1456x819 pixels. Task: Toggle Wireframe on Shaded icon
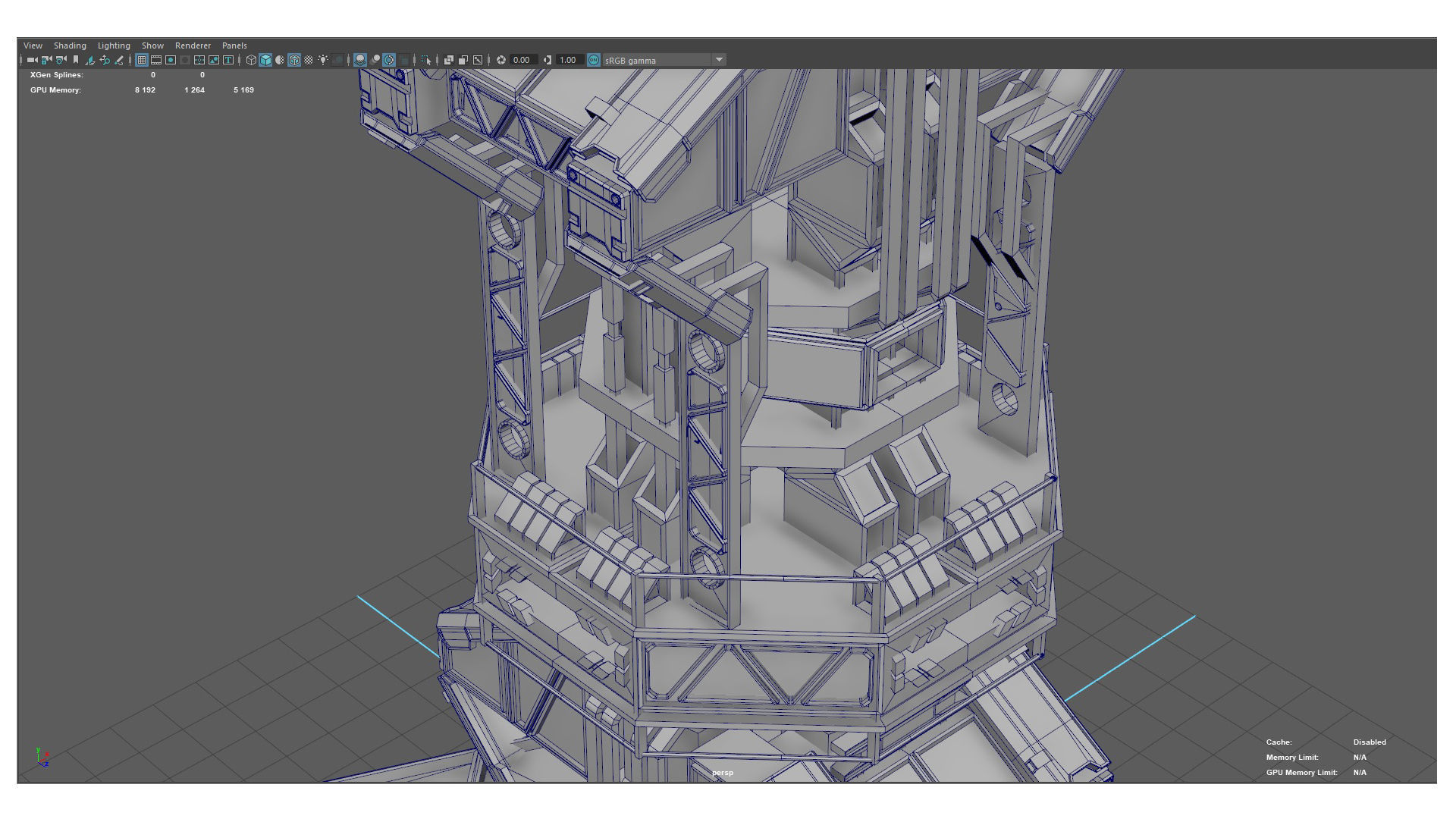[294, 60]
